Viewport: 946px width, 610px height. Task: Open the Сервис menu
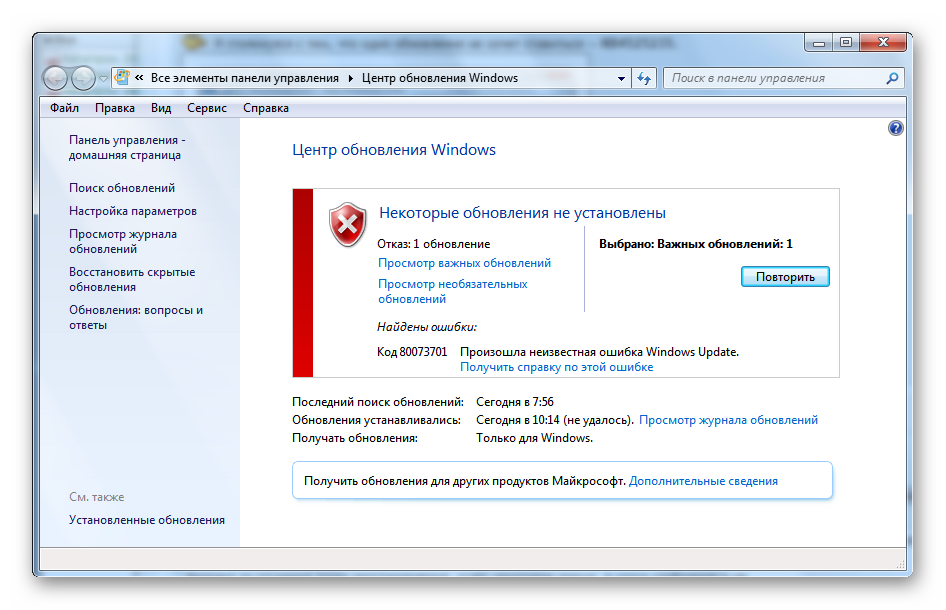coord(207,108)
